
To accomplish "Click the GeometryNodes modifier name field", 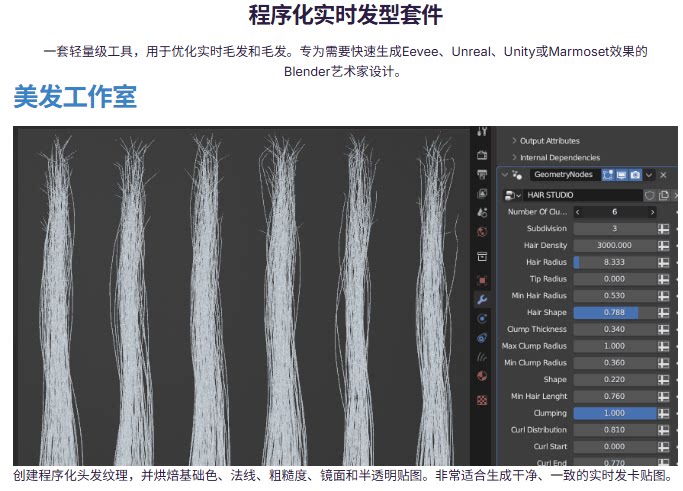I will [564, 175].
